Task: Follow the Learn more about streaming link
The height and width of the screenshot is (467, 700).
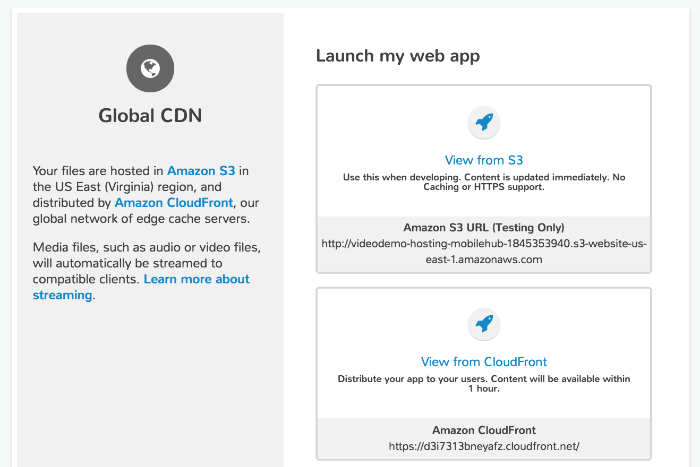Action: 141,287
